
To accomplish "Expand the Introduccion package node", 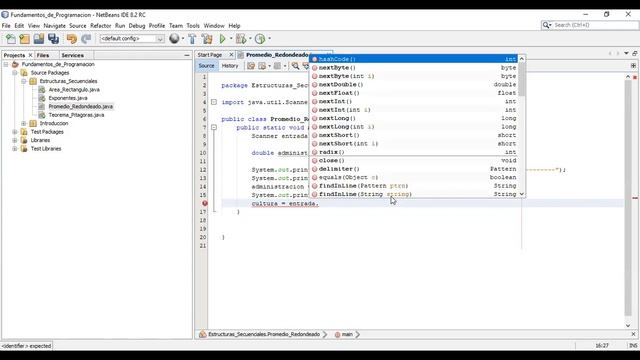I will point(24,123).
